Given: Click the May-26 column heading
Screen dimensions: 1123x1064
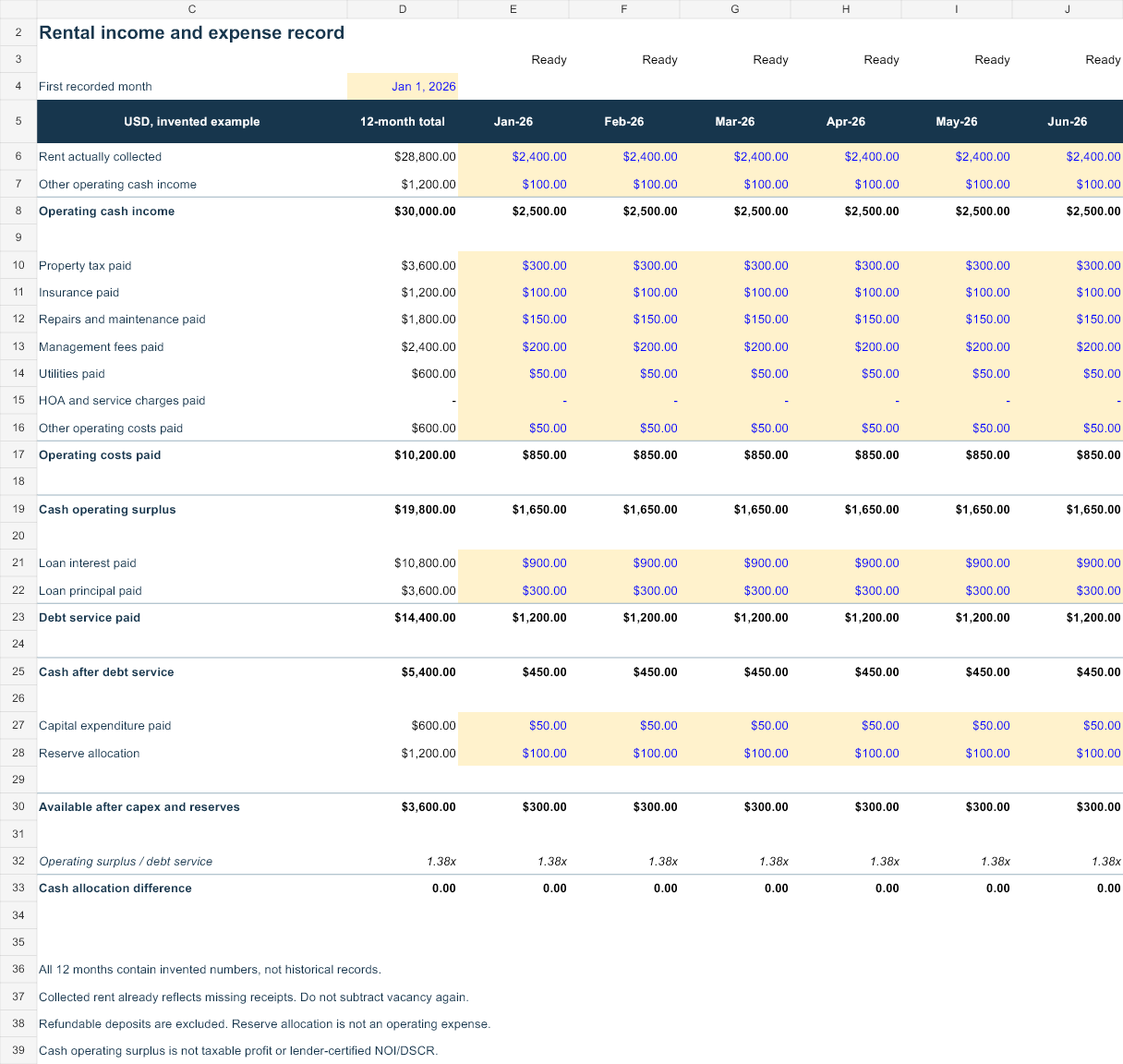Looking at the screenshot, I should tap(957, 122).
